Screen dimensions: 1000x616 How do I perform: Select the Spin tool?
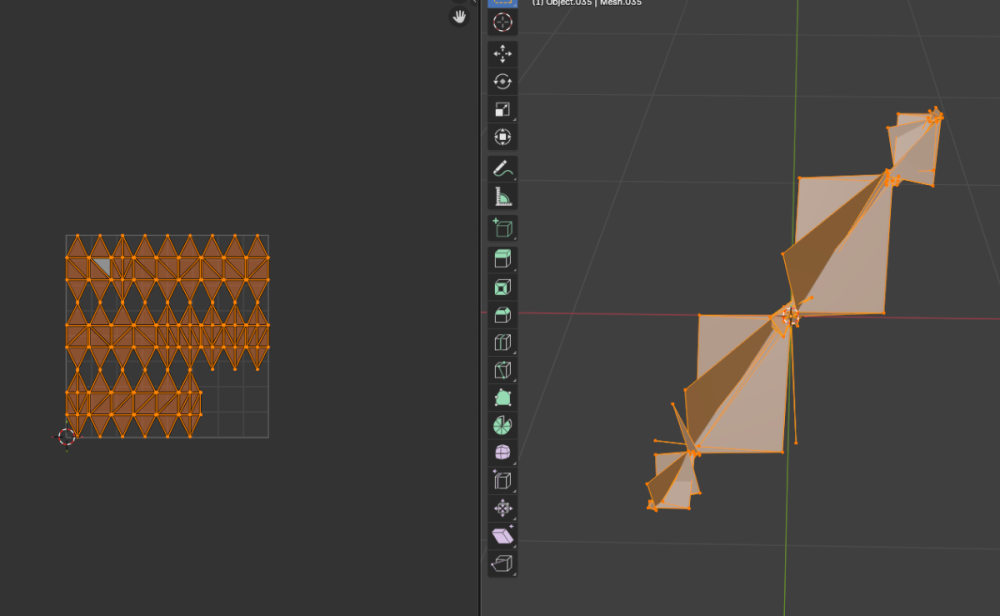[503, 425]
